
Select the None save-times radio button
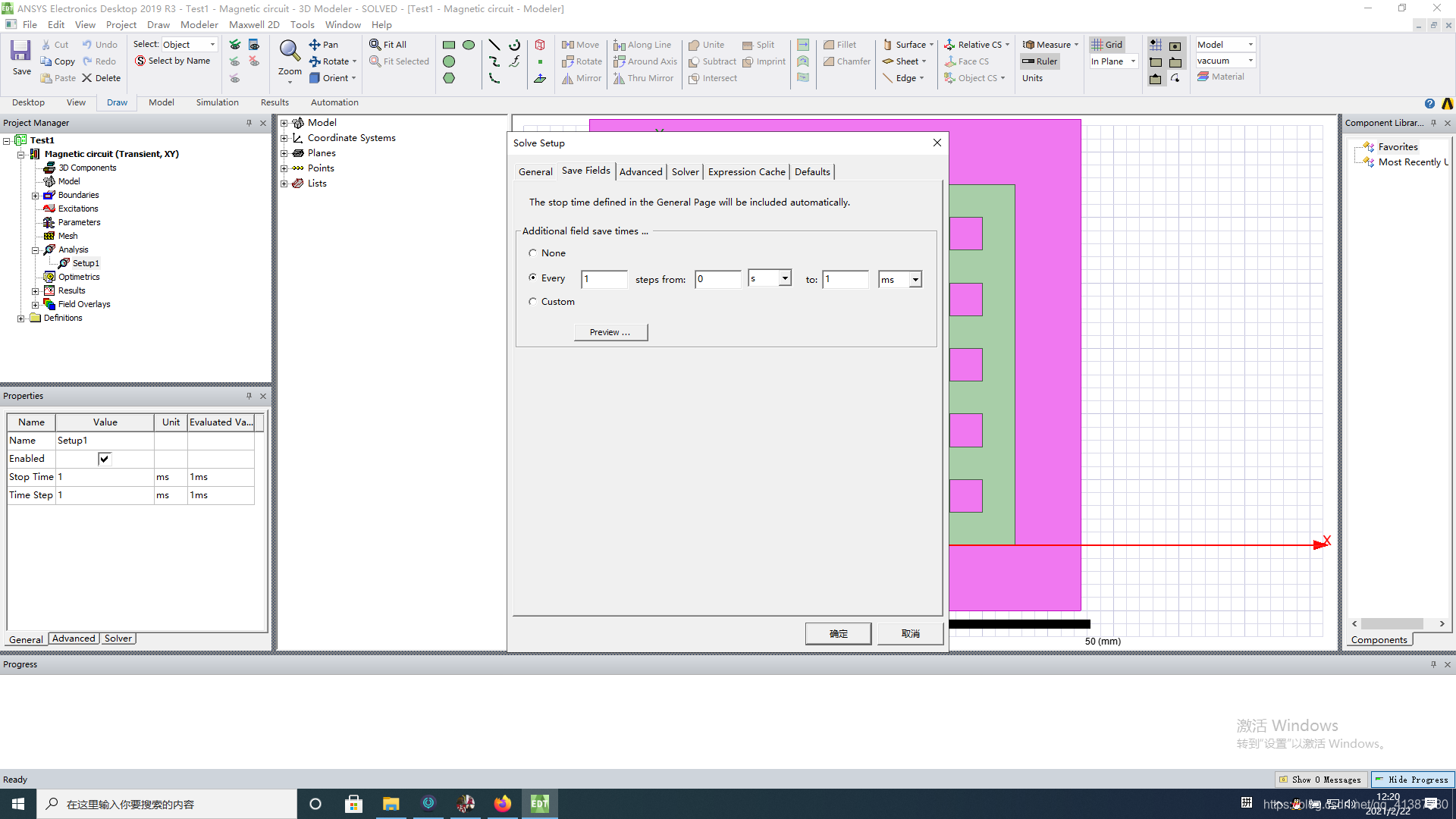pyautogui.click(x=532, y=253)
